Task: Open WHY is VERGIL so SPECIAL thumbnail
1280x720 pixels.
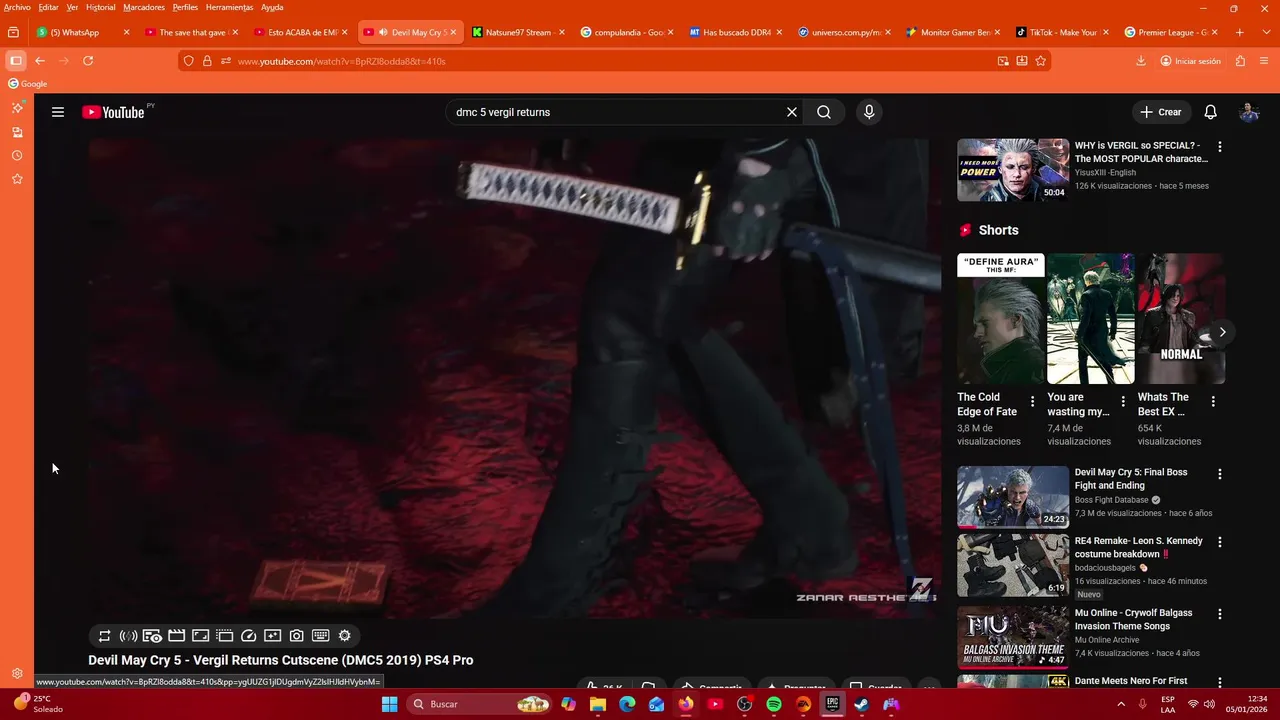Action: click(1013, 170)
